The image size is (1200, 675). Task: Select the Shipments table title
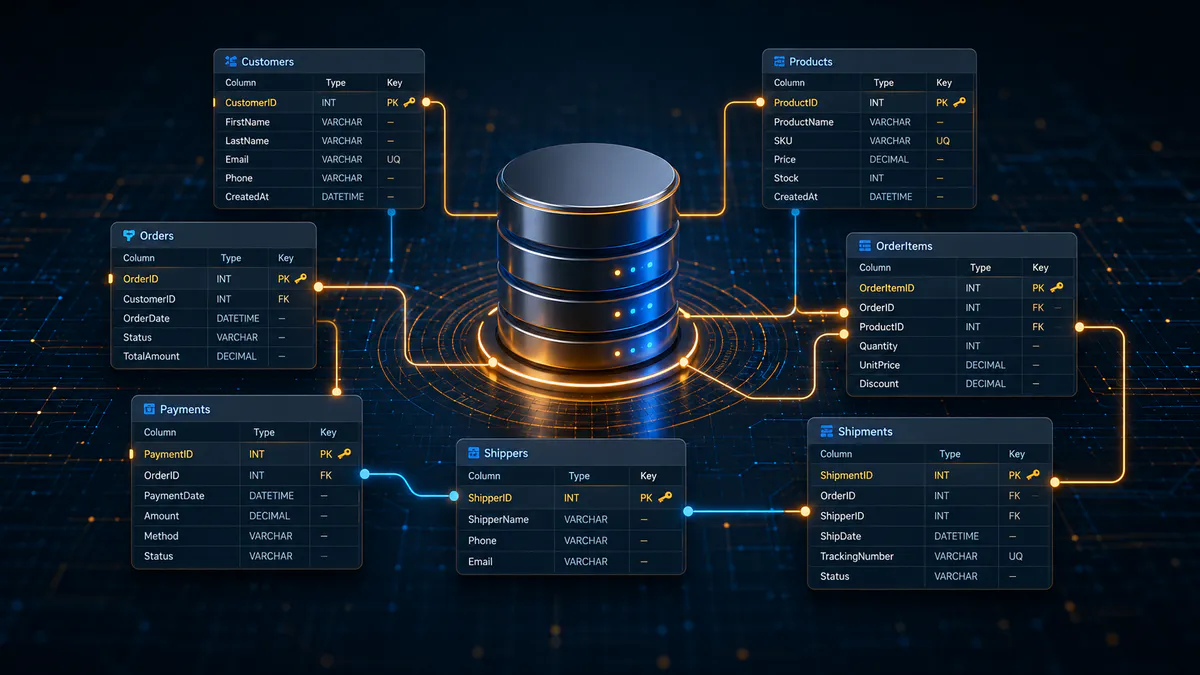pyautogui.click(x=865, y=432)
